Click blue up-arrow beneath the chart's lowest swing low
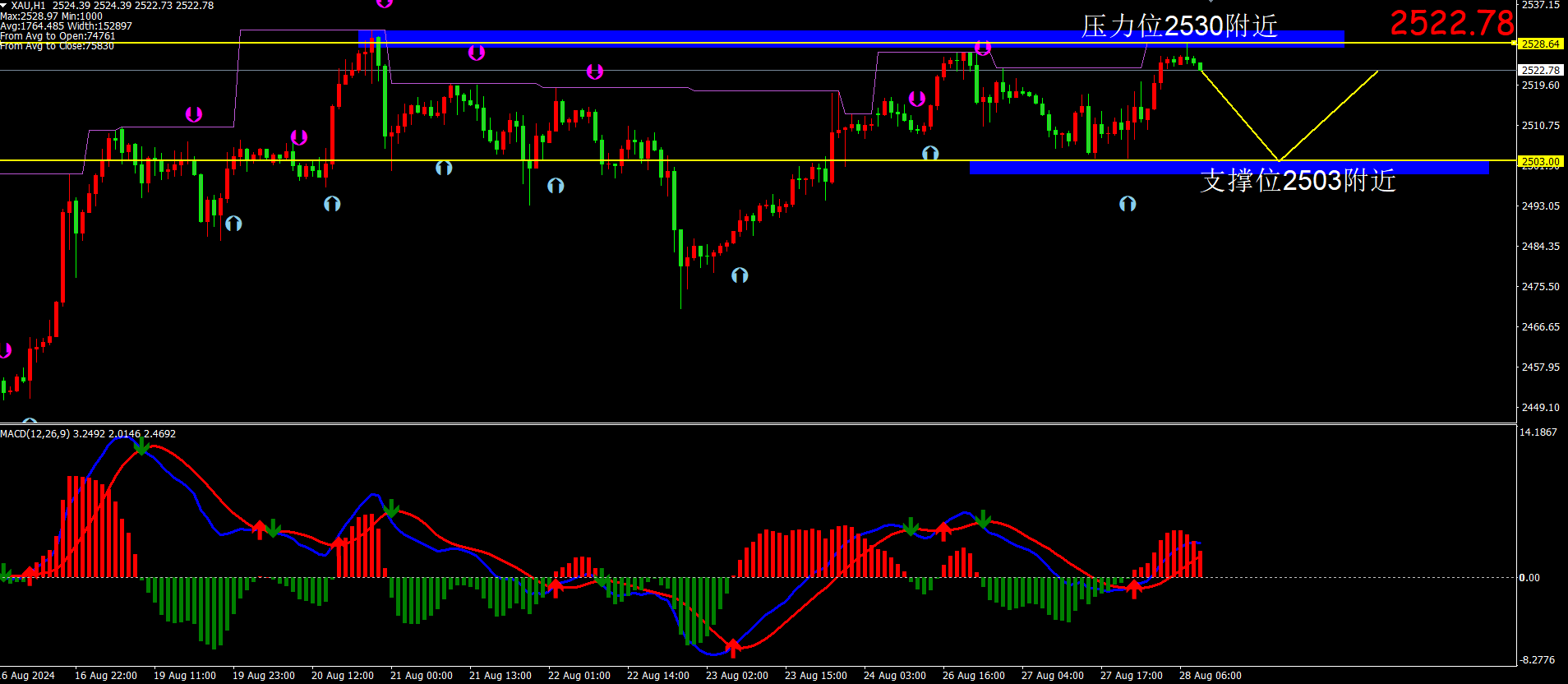 click(x=740, y=275)
